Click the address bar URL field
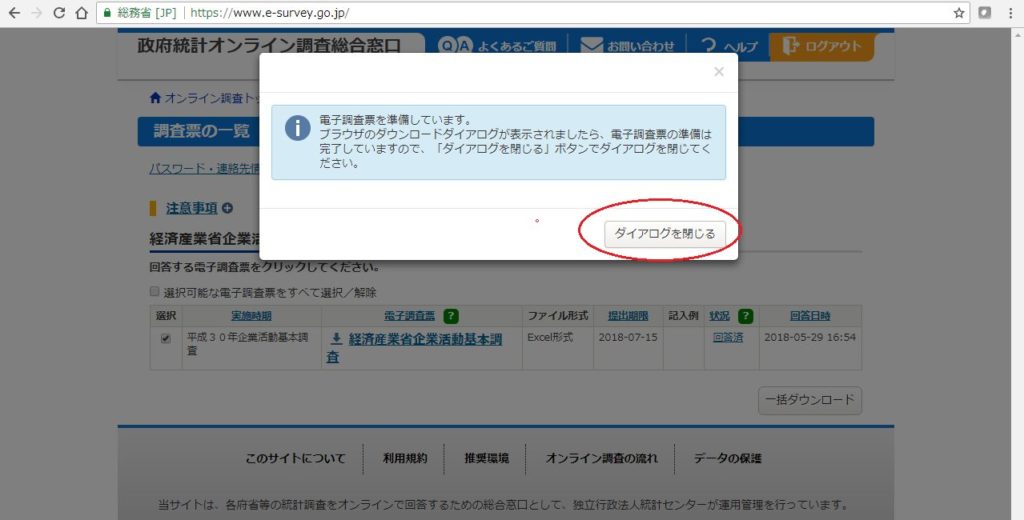Viewport: 1024px width, 520px height. coord(560,13)
